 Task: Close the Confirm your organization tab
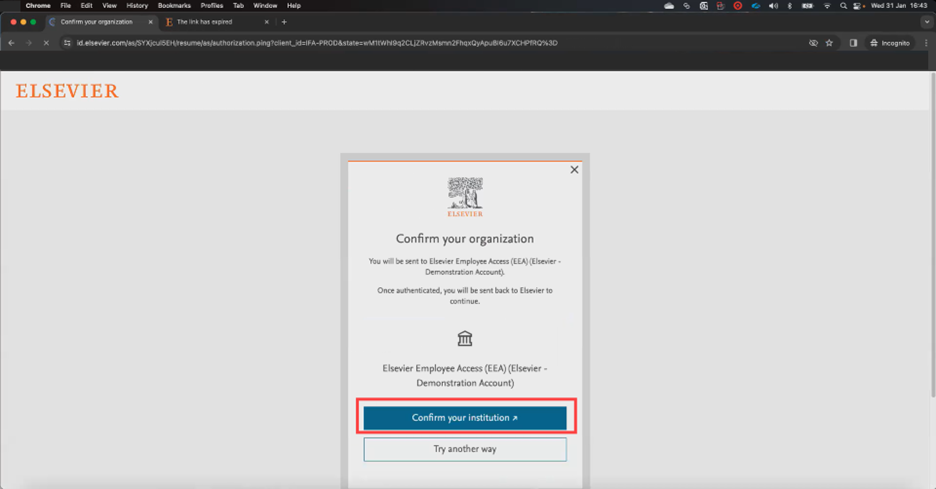[x=150, y=21]
